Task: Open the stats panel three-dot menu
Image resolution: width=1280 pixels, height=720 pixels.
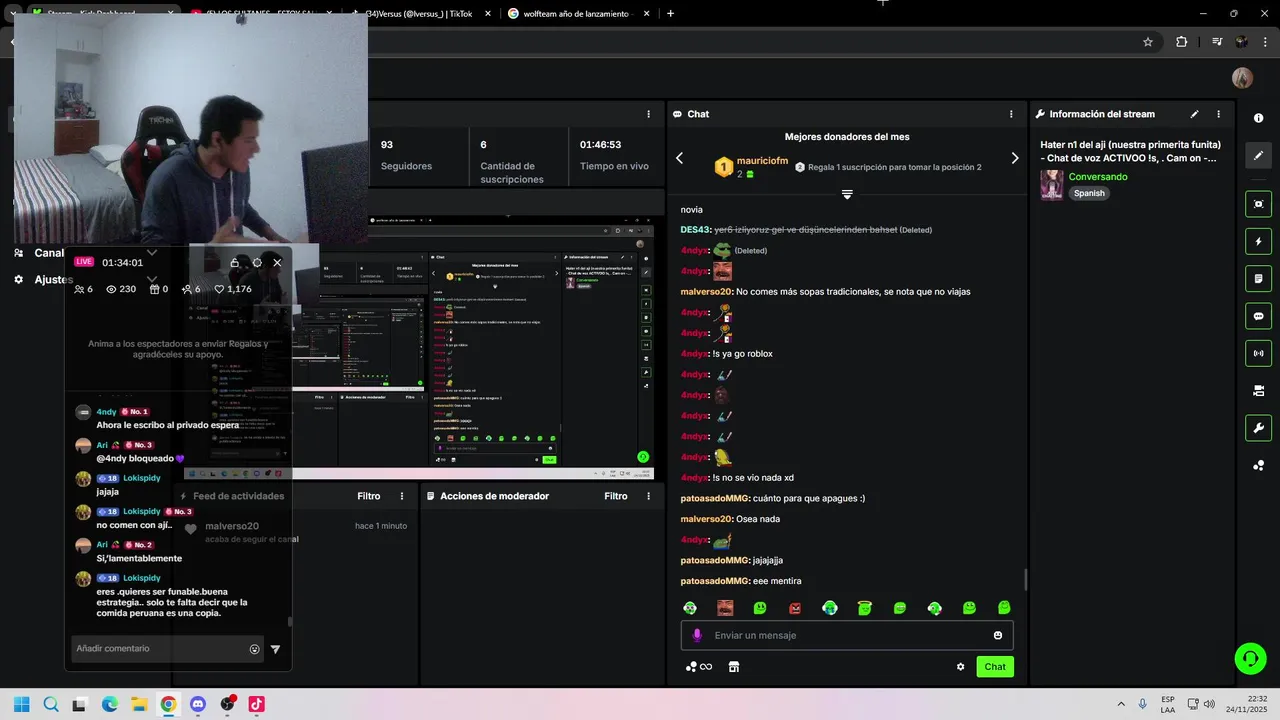Action: tap(648, 114)
